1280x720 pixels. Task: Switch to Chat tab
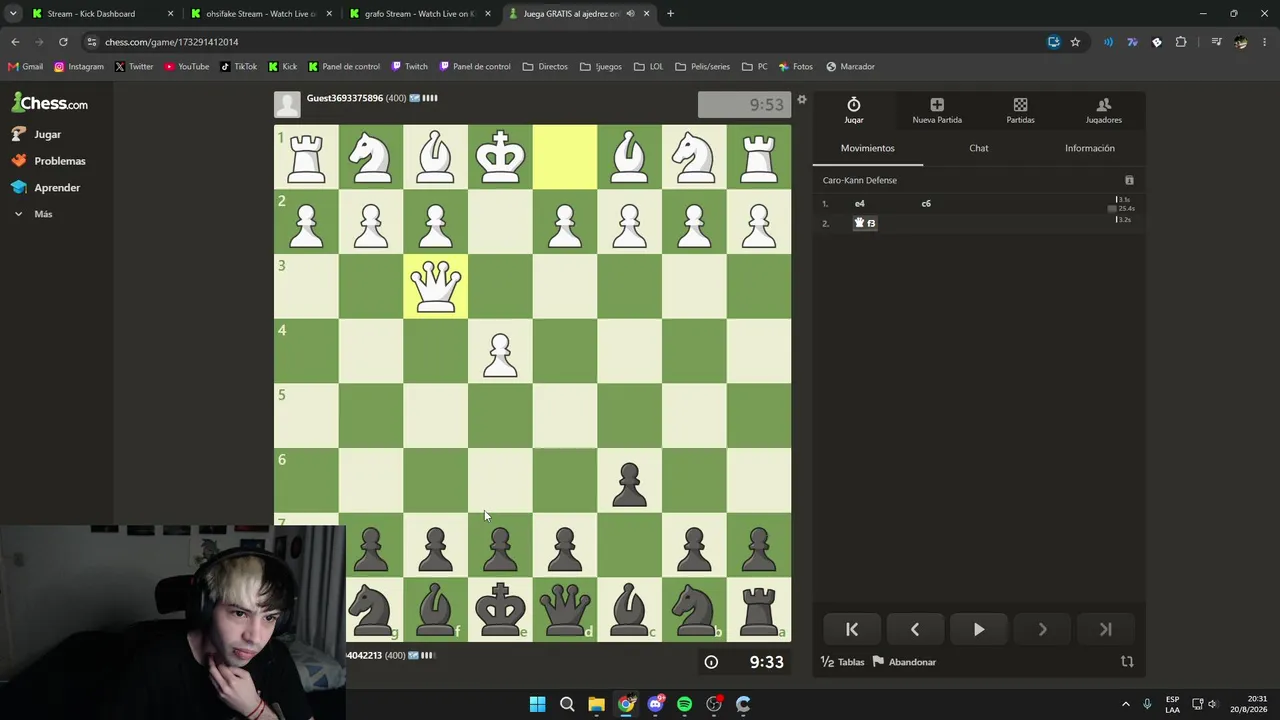(x=979, y=148)
